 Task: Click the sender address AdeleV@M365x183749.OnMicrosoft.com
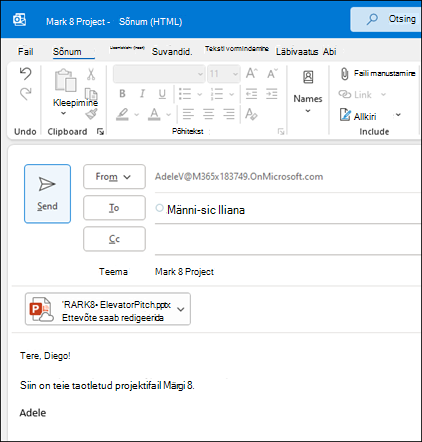click(239, 177)
